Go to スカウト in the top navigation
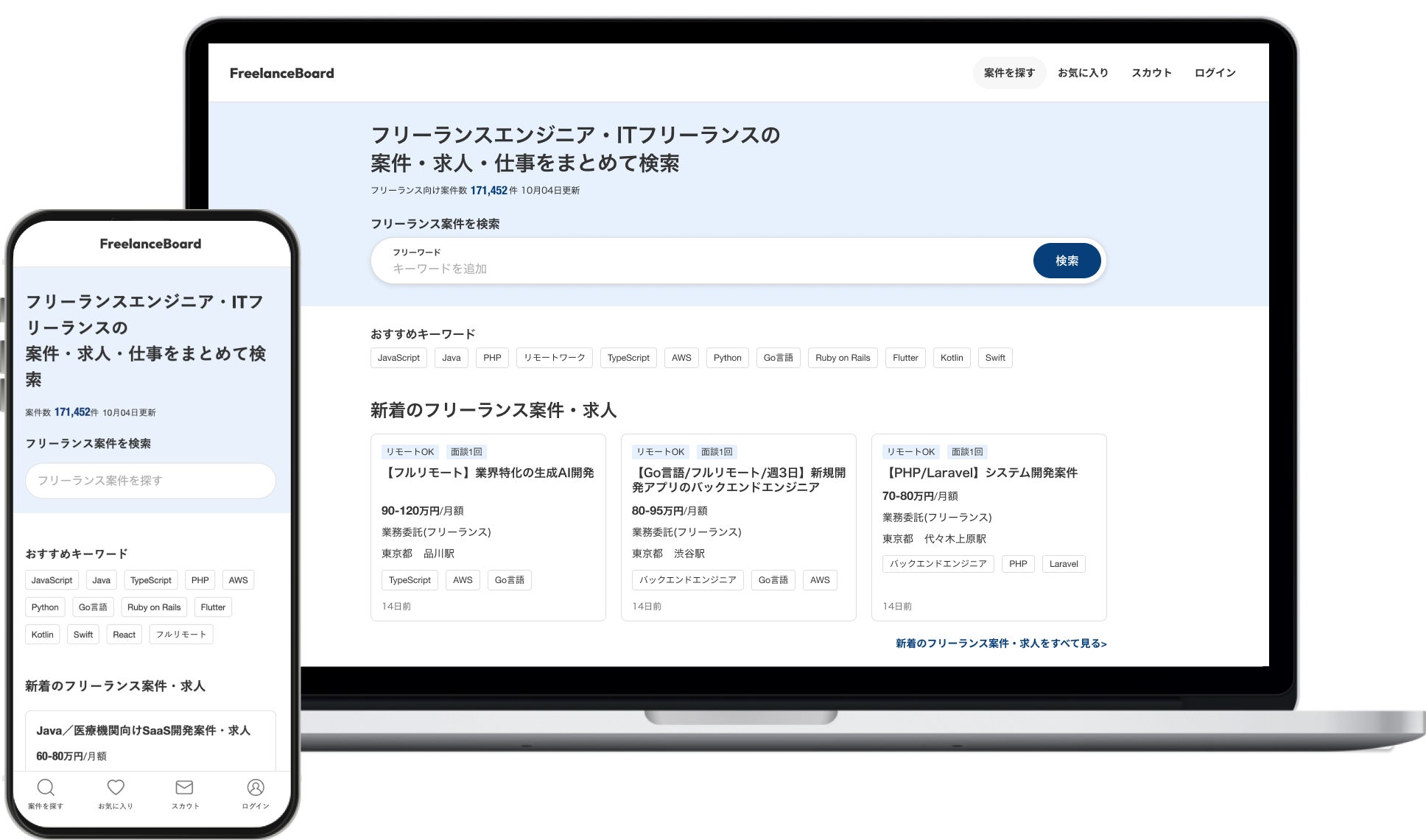Viewport: 1426px width, 840px height. (1151, 73)
